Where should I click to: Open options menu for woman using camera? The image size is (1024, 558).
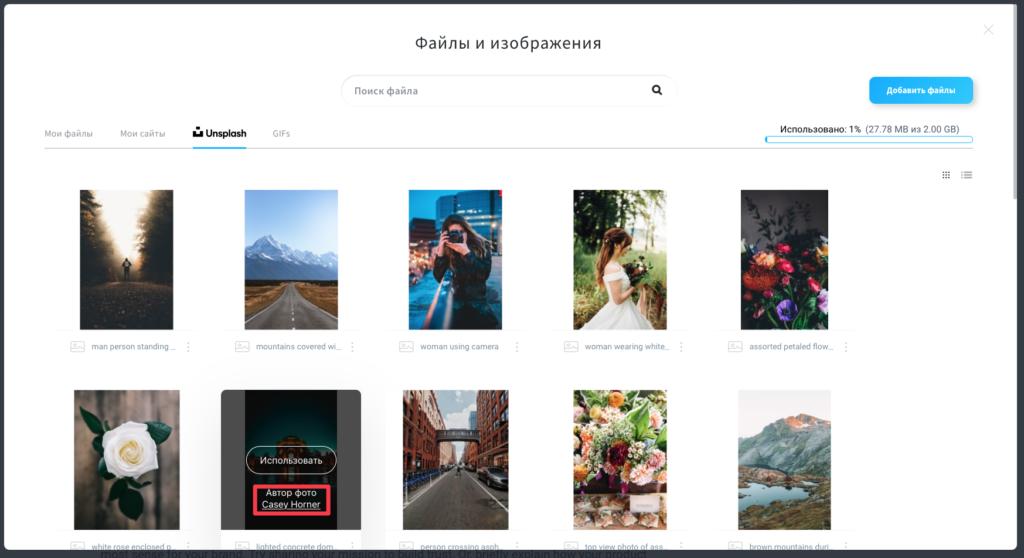tap(517, 347)
